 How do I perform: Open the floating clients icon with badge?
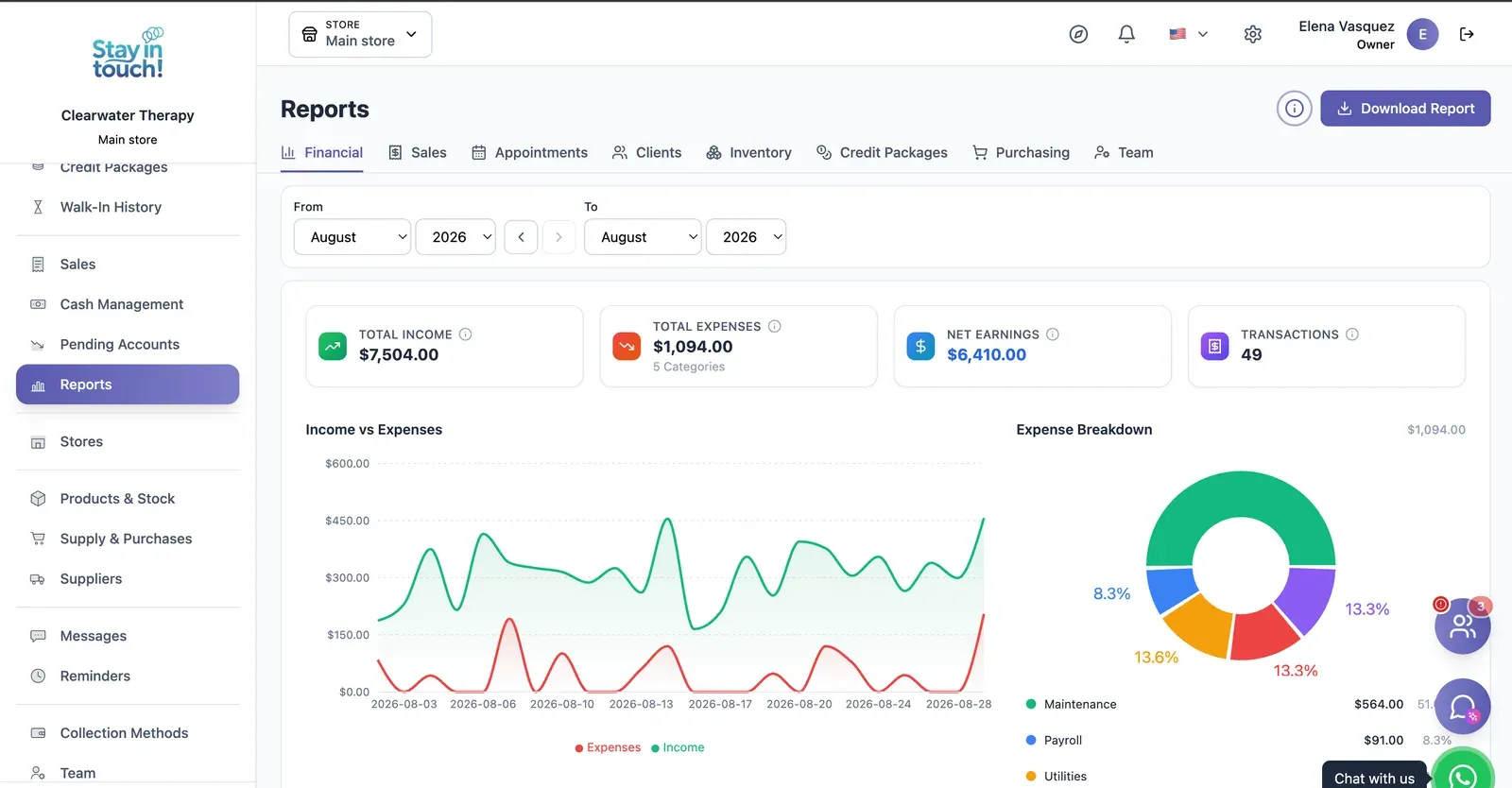click(x=1463, y=625)
